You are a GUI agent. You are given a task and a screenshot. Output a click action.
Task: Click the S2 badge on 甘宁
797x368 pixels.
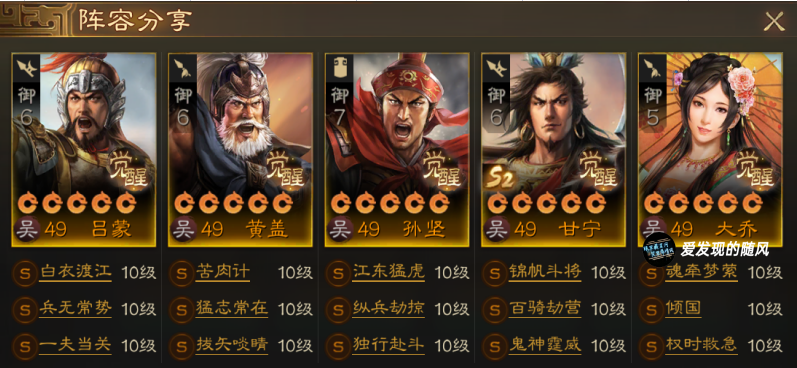(501, 179)
